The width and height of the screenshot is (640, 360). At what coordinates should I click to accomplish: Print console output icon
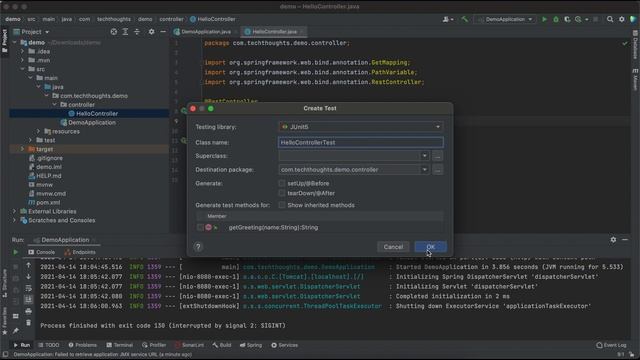tap(28, 311)
